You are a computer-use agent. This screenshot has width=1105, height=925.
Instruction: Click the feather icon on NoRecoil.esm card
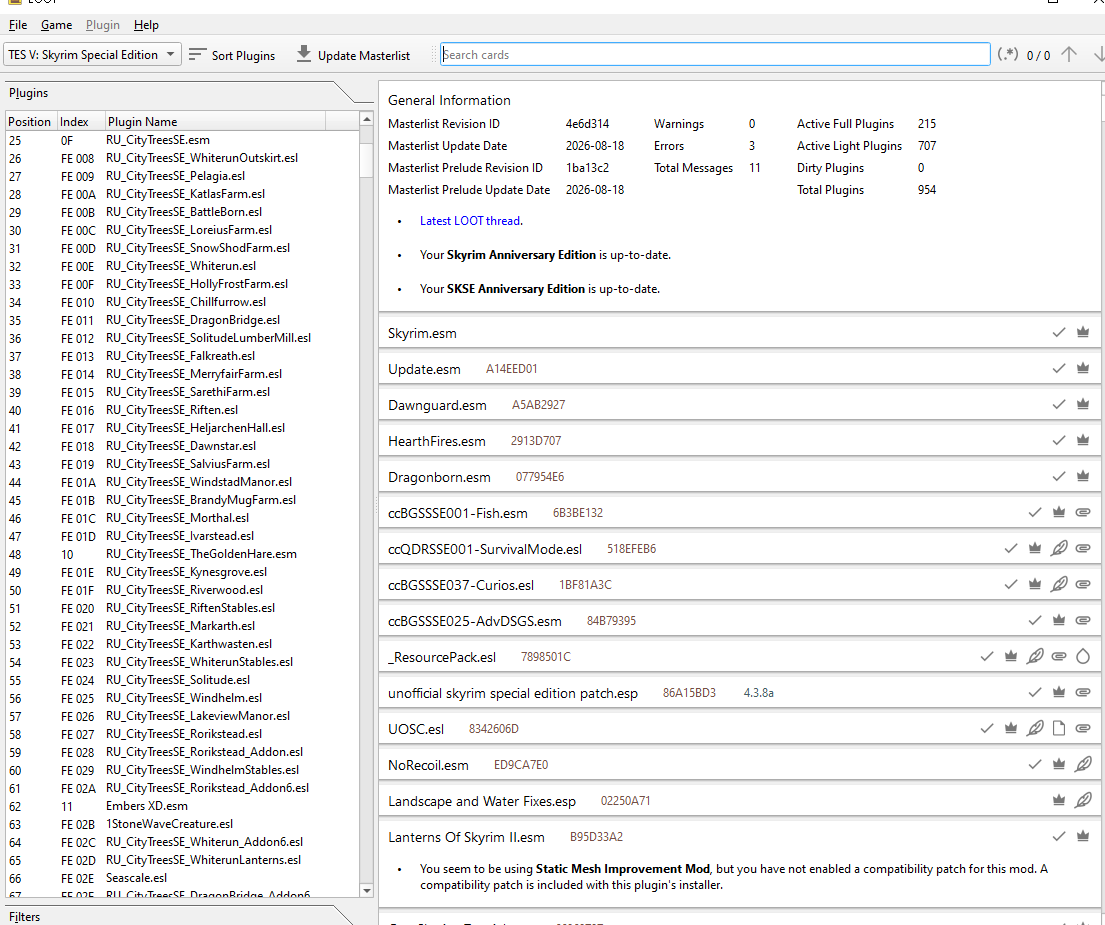[x=1082, y=764]
